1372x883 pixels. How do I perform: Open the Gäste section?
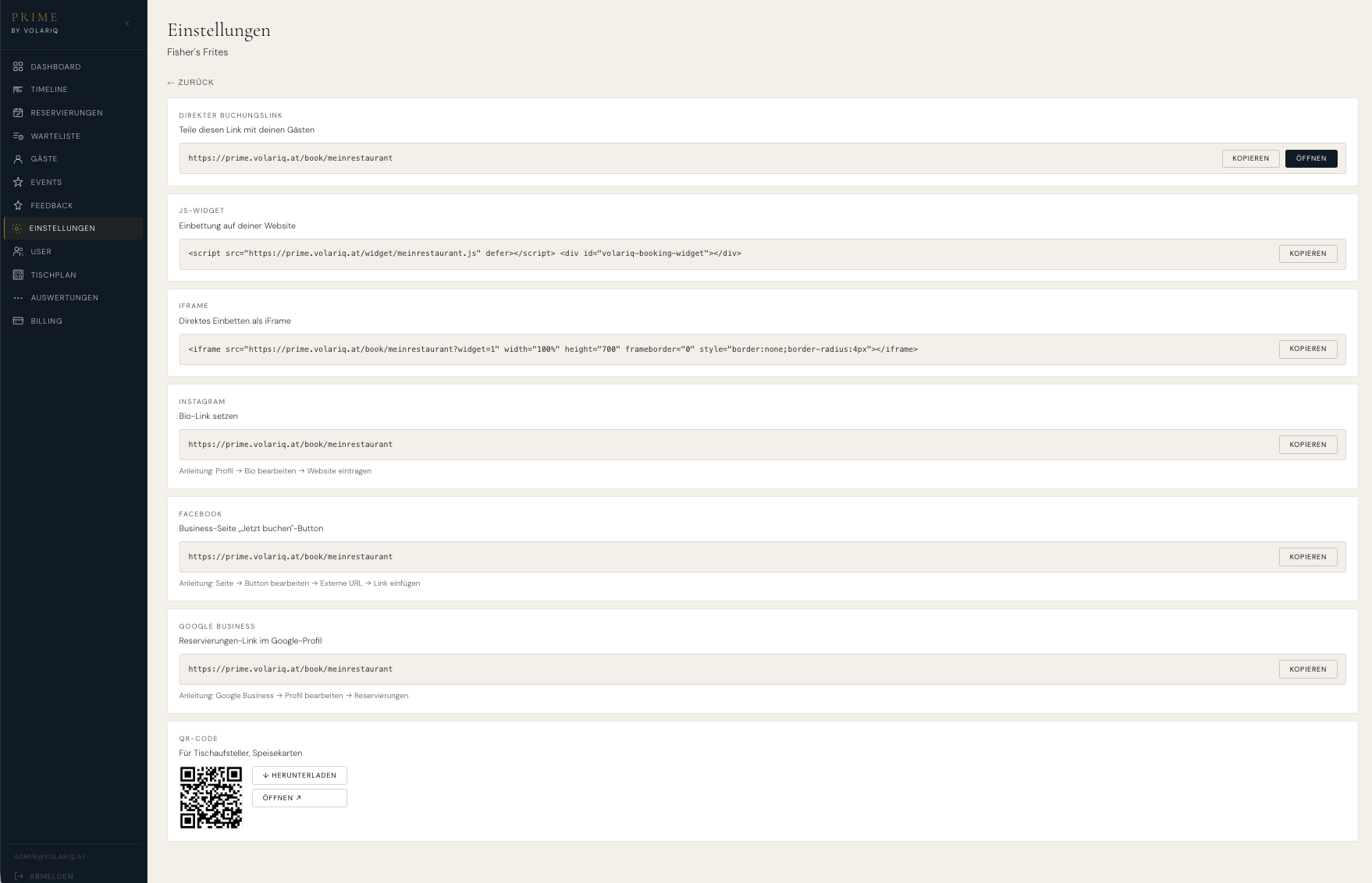[x=73, y=159]
